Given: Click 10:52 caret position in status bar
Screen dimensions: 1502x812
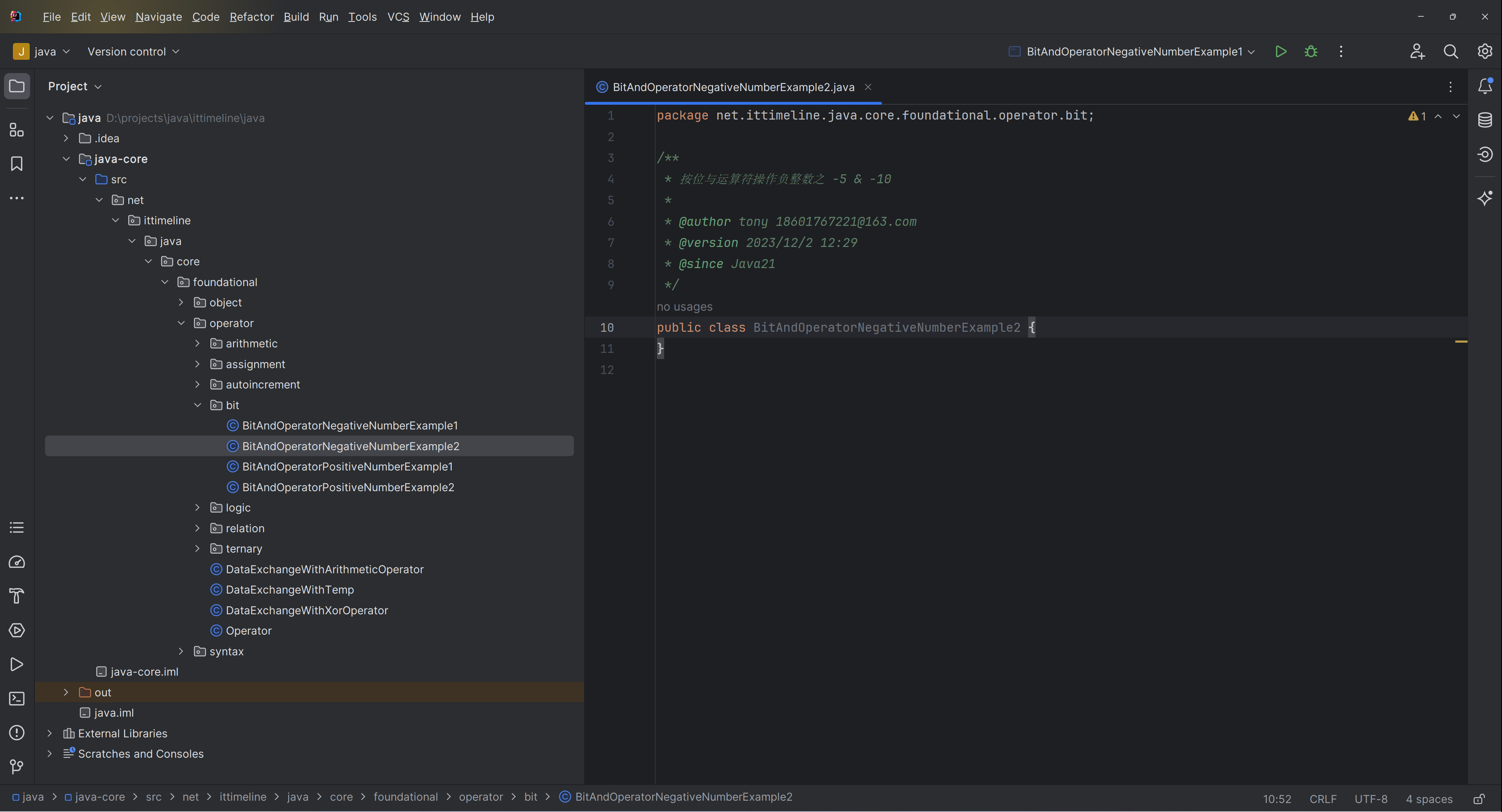Looking at the screenshot, I should tap(1277, 799).
